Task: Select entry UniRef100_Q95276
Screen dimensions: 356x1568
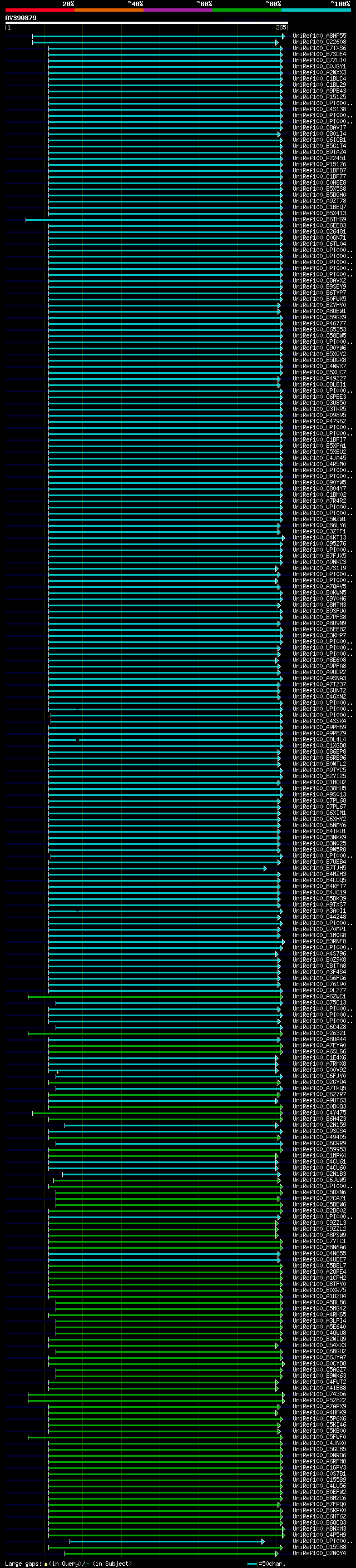Action: tap(319, 543)
